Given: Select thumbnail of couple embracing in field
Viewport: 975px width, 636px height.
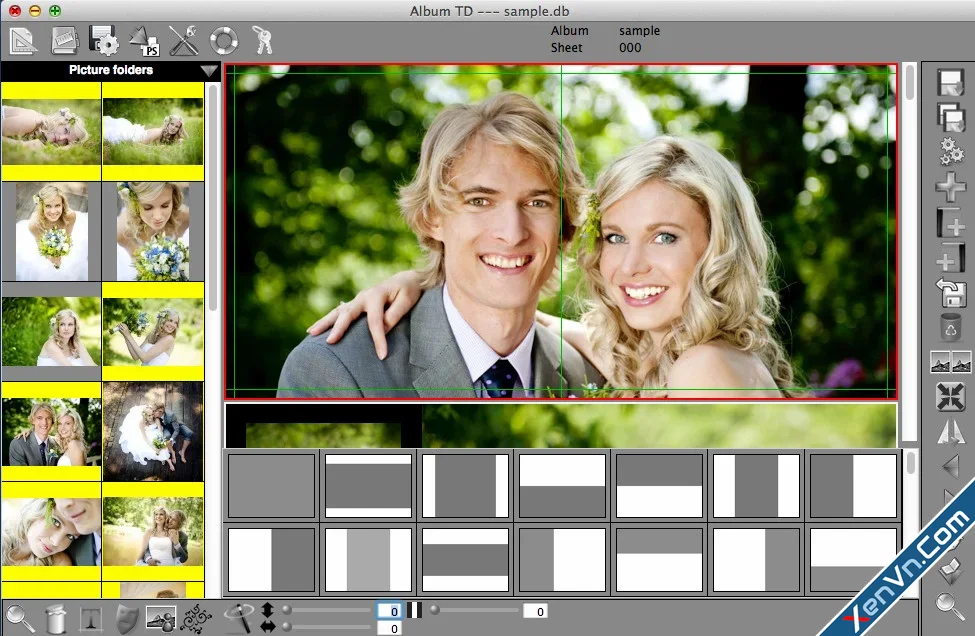Looking at the screenshot, I should [x=154, y=532].
